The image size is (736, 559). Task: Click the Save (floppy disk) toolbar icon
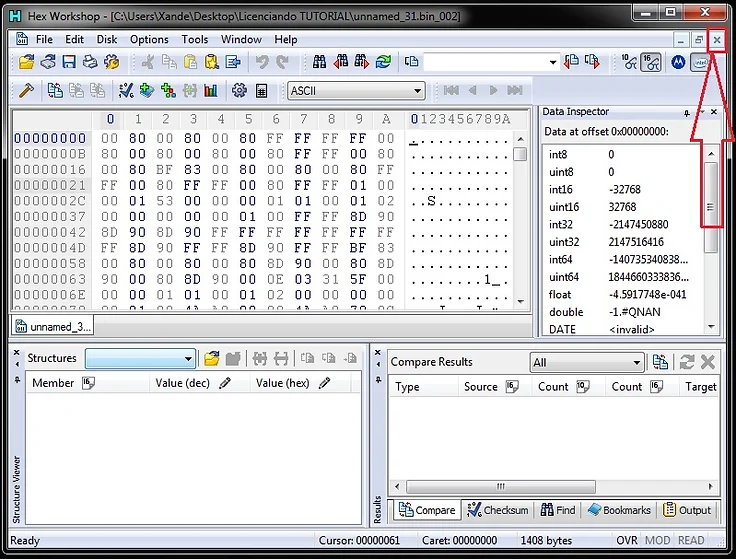point(69,62)
